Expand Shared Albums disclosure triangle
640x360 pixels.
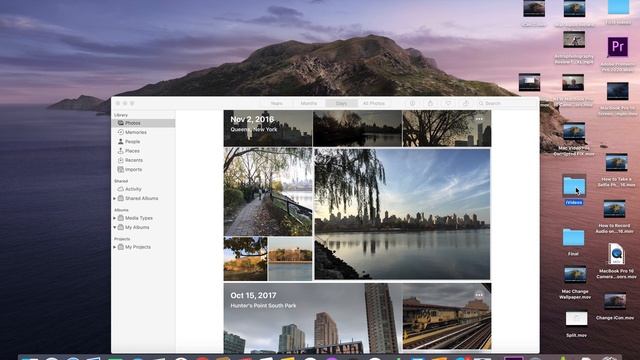[115, 198]
